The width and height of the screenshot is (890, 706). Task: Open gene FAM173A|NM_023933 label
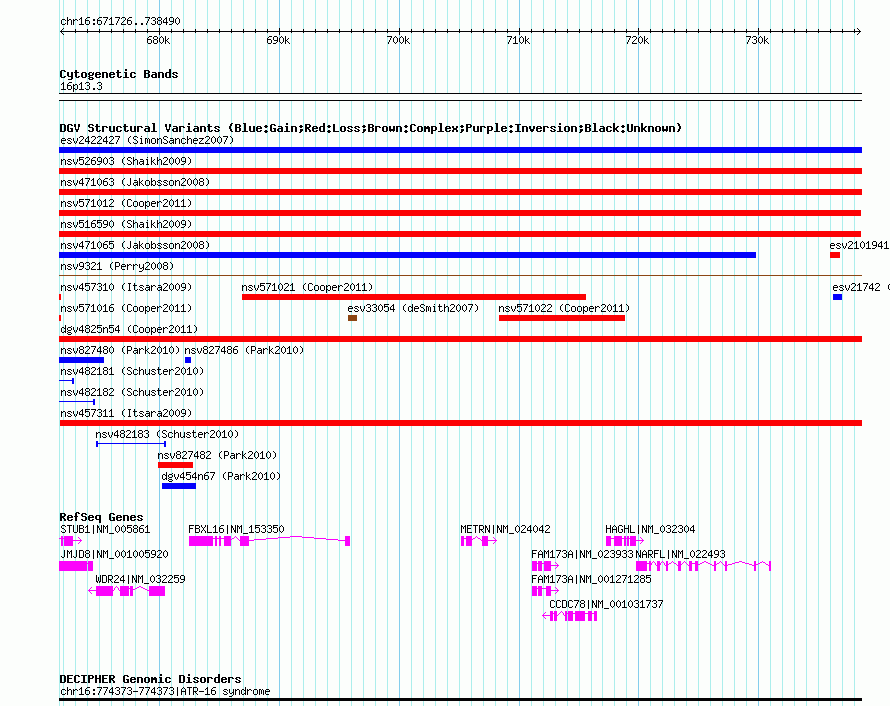pos(582,554)
